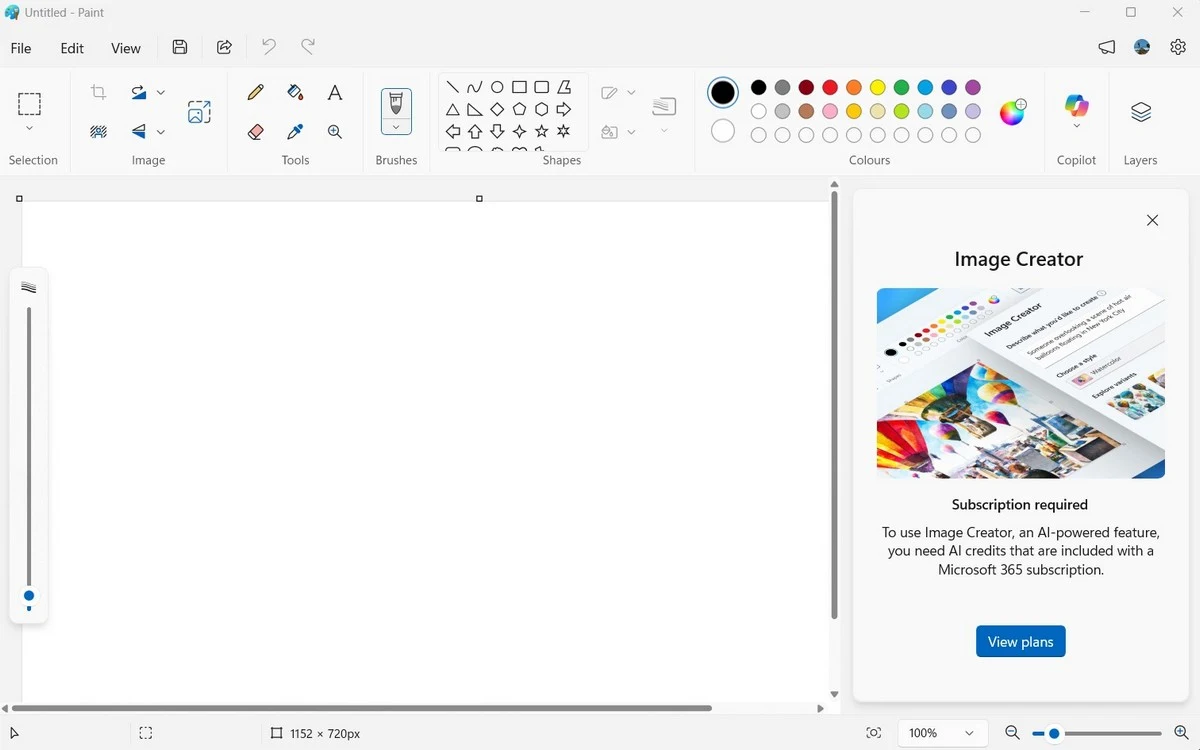Select the Diamond shape
Viewport: 1200px width, 750px height.
click(x=497, y=110)
